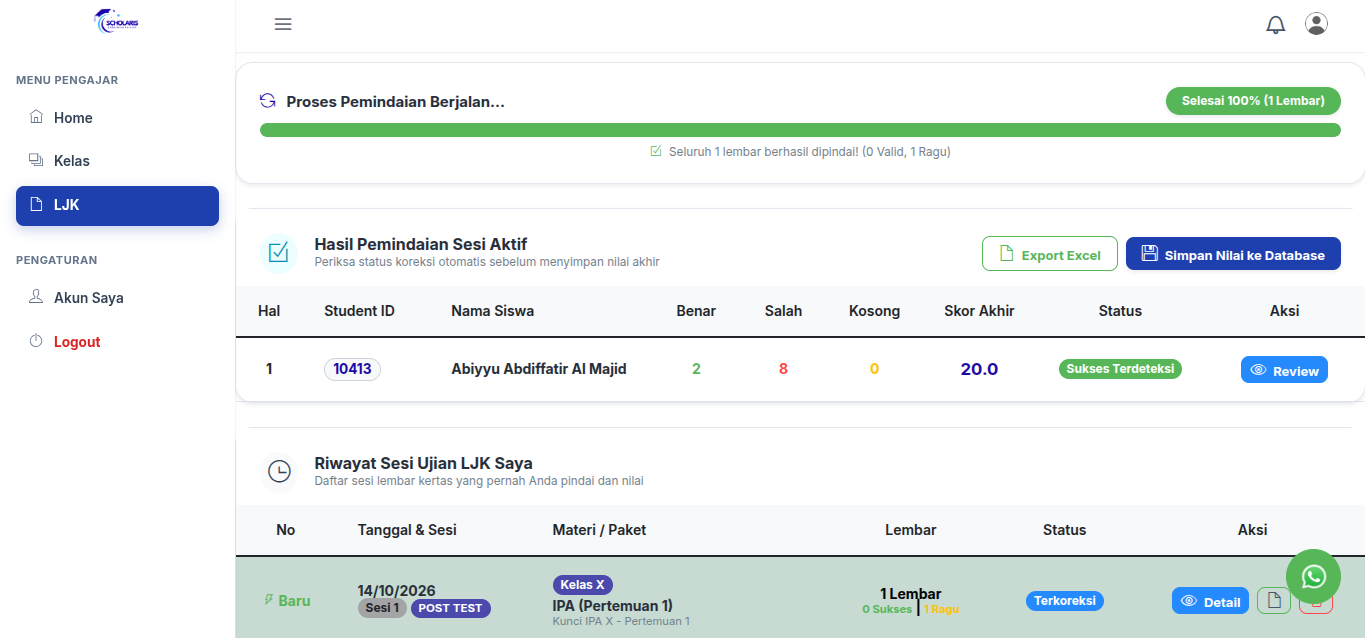Click the Salah count of 8
This screenshot has width=1365, height=638.
783,369
